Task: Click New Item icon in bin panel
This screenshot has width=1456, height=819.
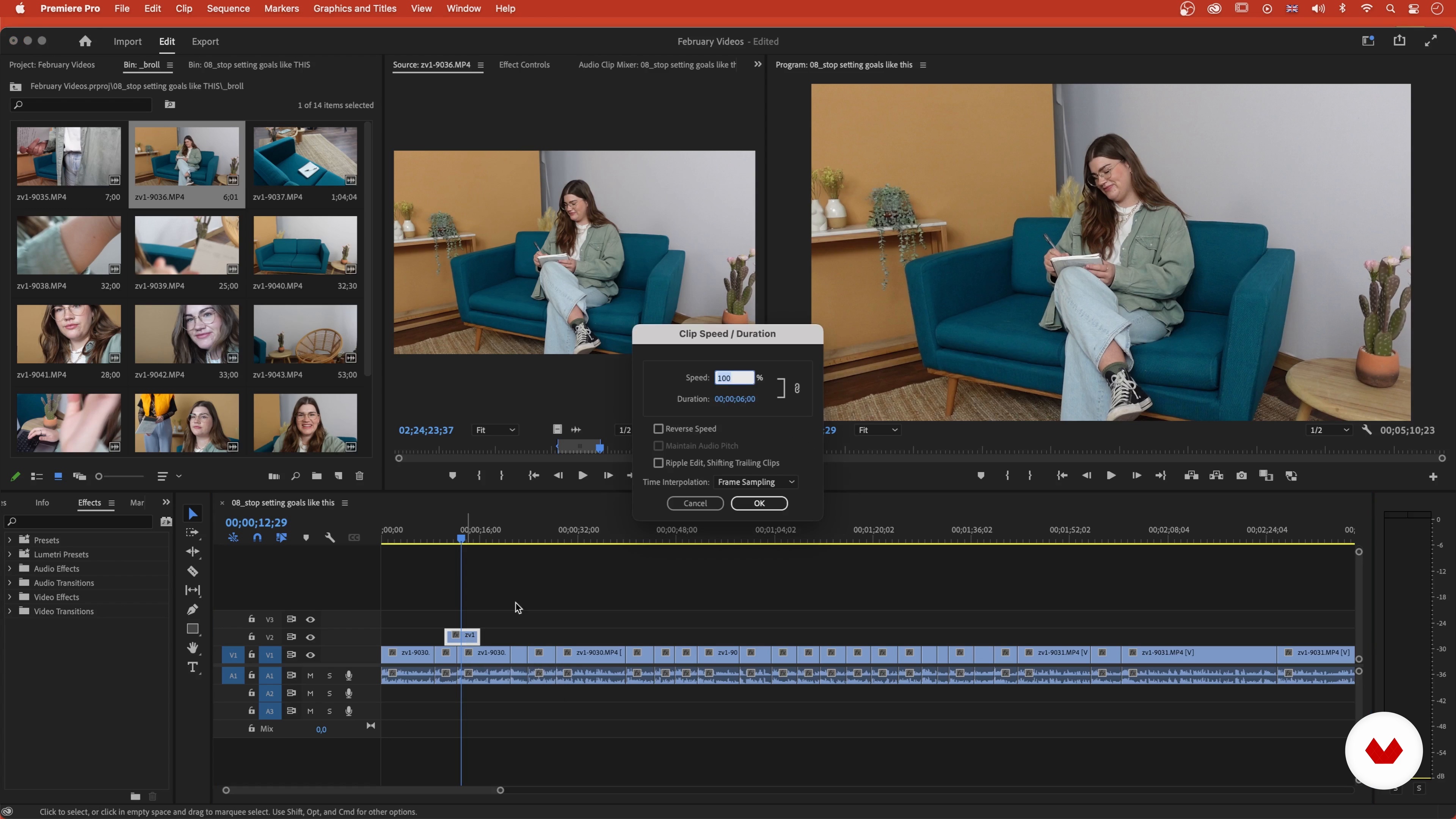Action: (338, 476)
